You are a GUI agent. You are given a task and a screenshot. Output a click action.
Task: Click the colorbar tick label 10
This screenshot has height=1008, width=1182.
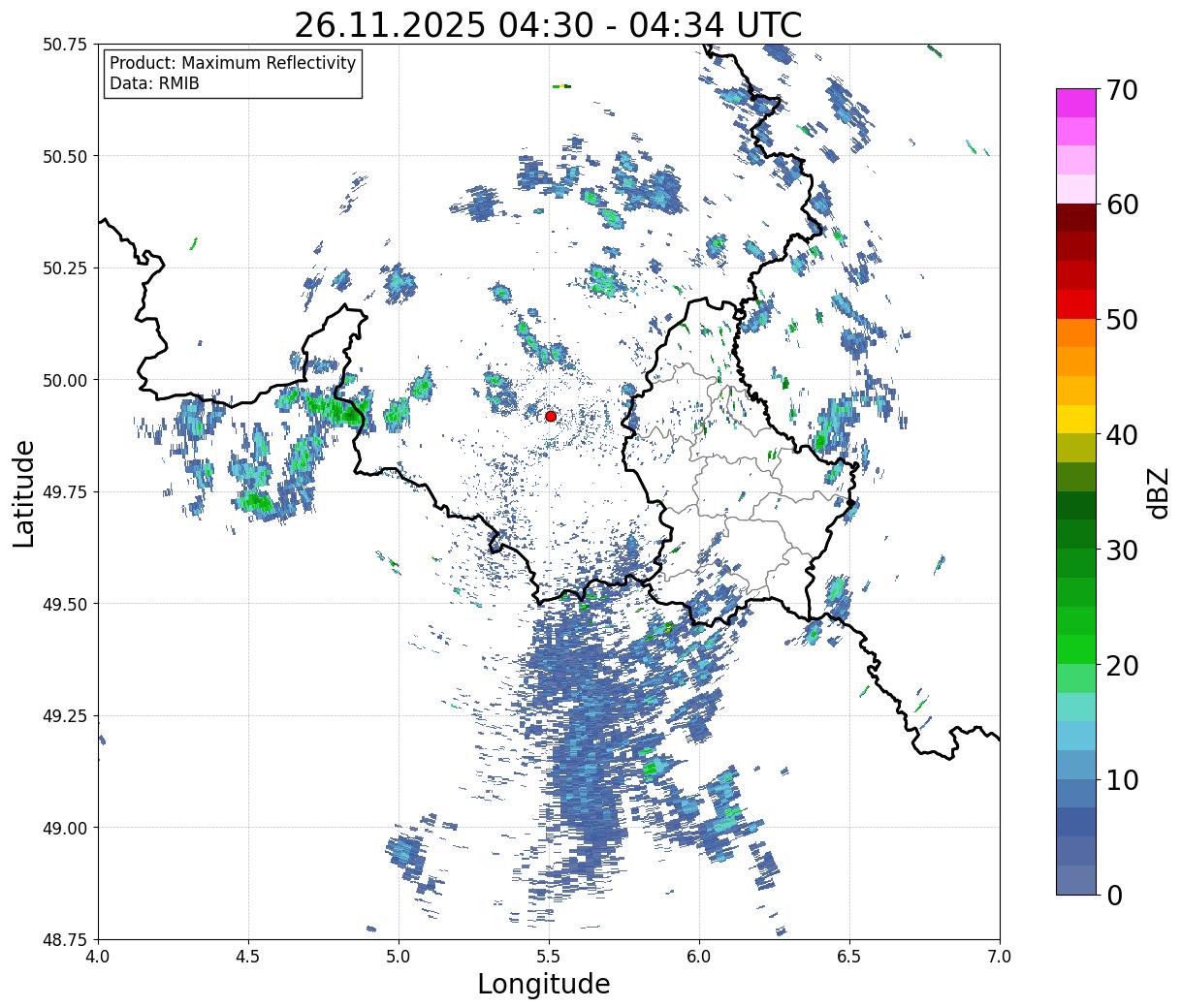click(1121, 779)
